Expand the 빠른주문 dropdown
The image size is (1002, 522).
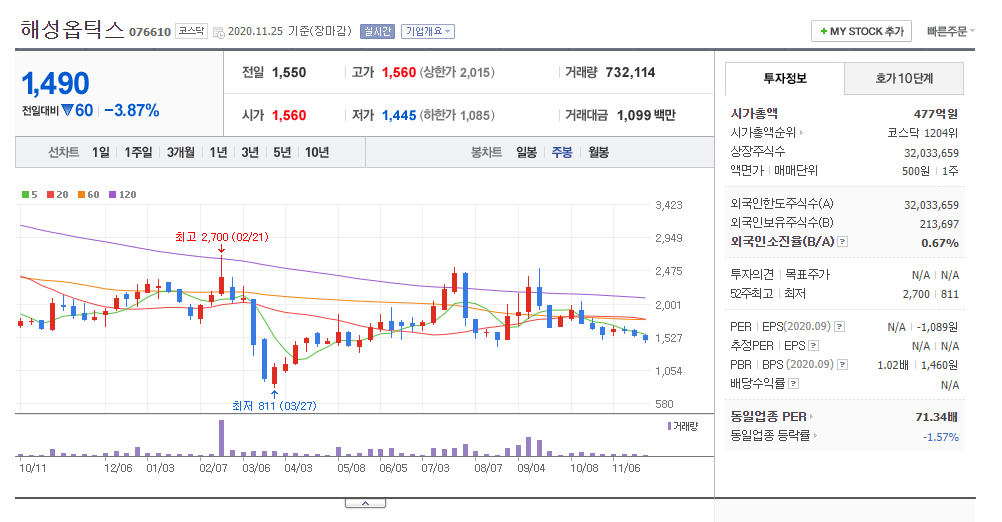click(x=951, y=31)
